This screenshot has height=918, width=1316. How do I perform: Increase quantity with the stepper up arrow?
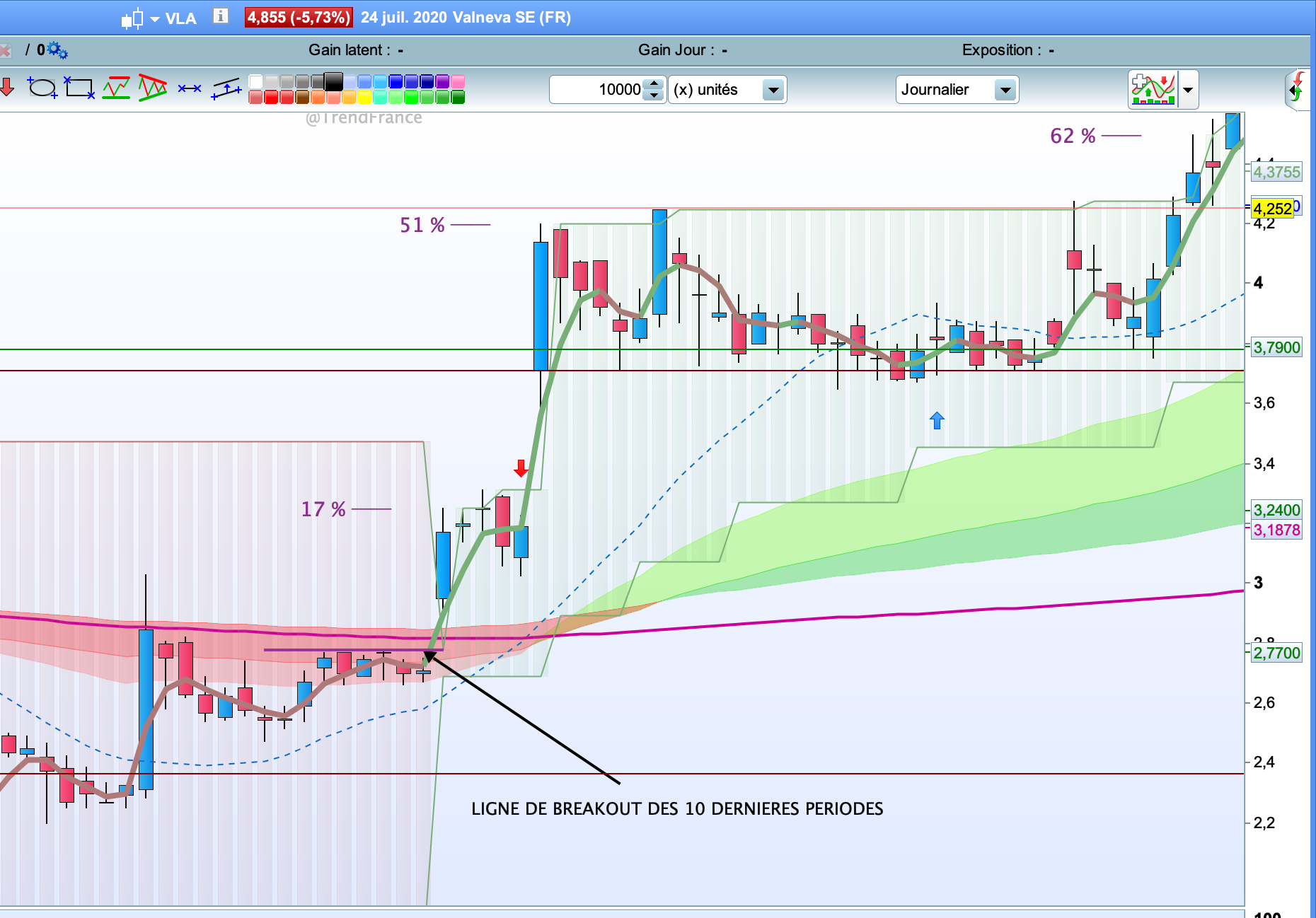point(654,83)
